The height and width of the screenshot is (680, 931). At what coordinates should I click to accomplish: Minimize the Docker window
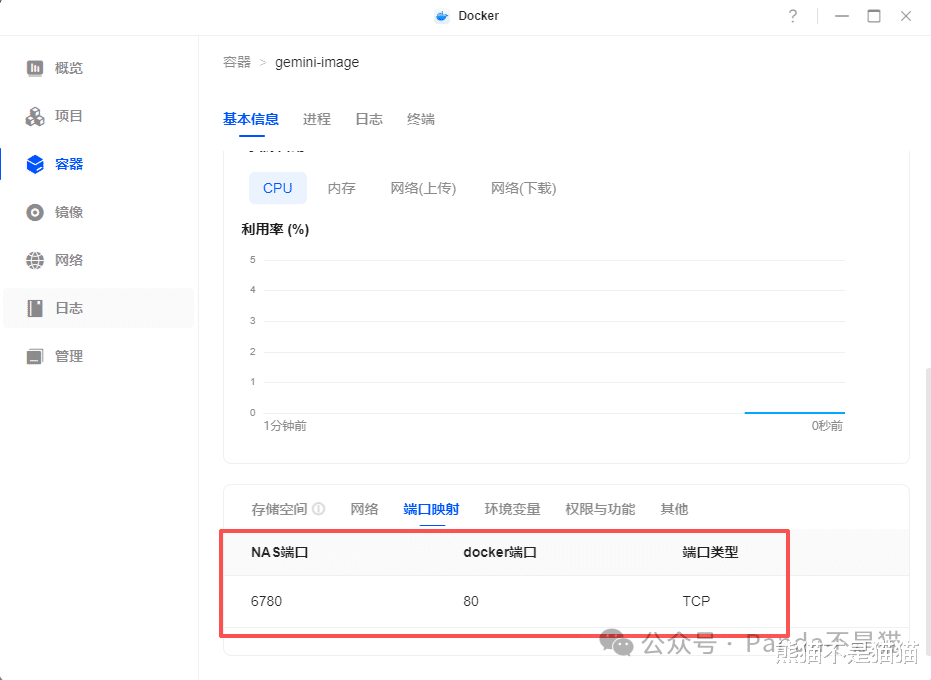tap(842, 16)
